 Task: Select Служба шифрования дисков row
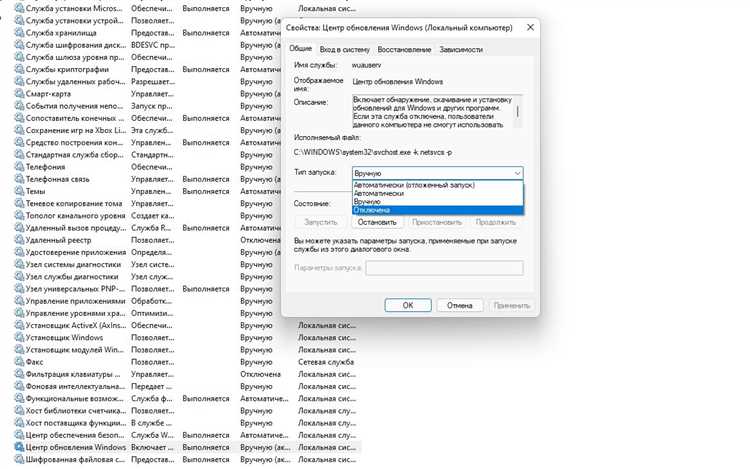(x=148, y=45)
